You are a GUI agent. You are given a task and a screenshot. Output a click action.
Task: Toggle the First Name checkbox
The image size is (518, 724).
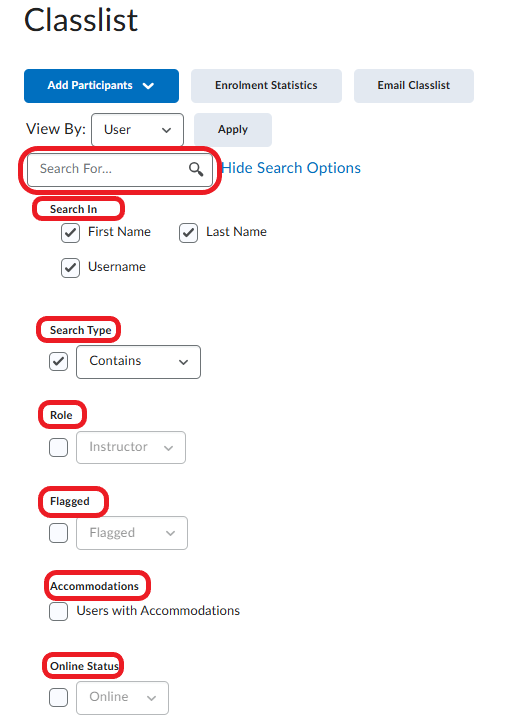[70, 233]
